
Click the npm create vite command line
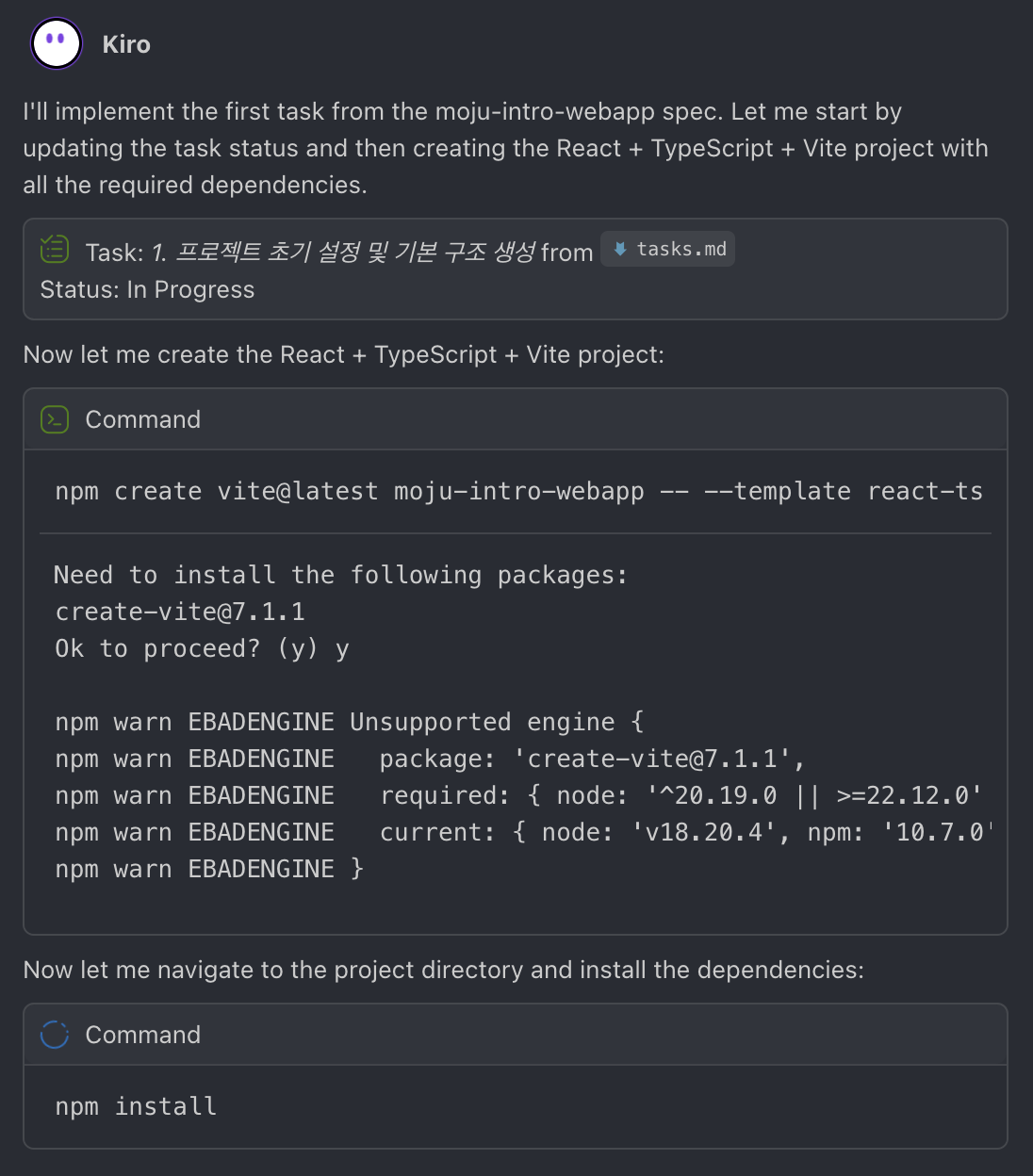(518, 492)
